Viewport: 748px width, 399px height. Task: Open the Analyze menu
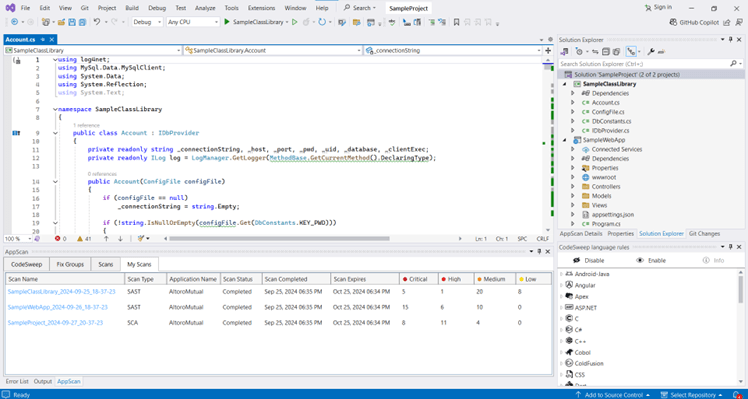(x=205, y=8)
